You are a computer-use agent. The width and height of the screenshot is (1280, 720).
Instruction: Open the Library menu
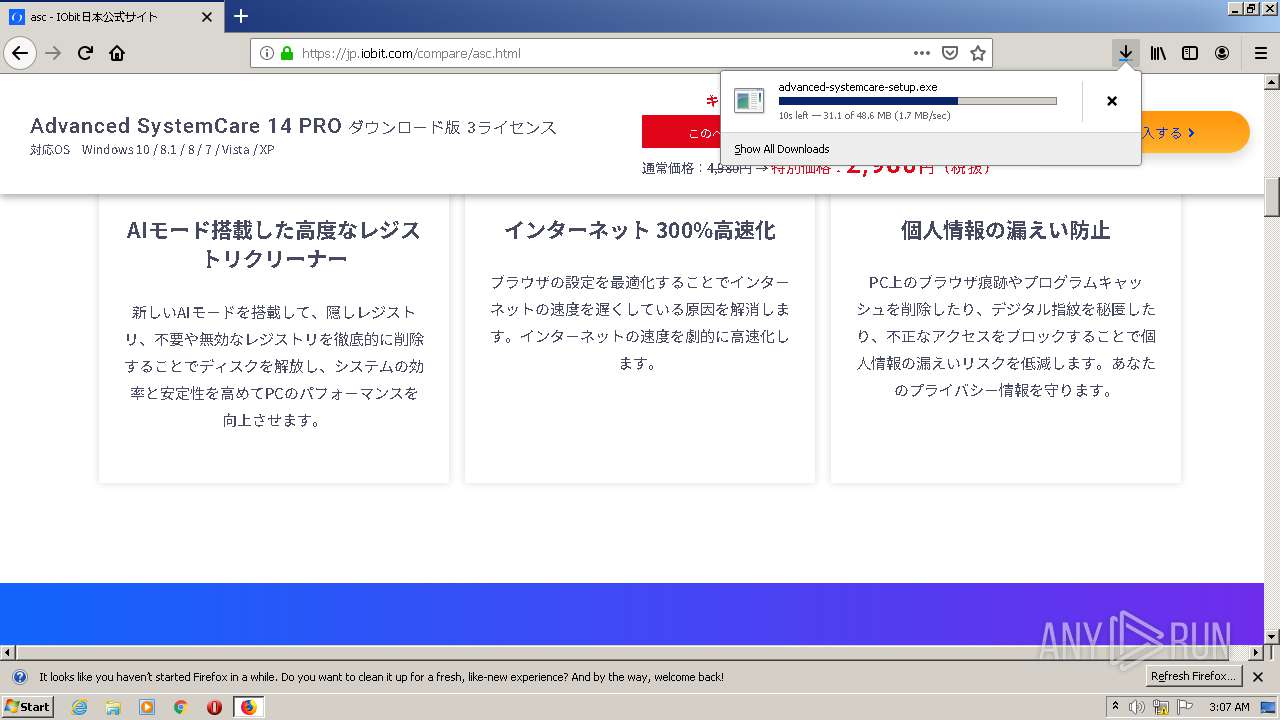[x=1158, y=53]
